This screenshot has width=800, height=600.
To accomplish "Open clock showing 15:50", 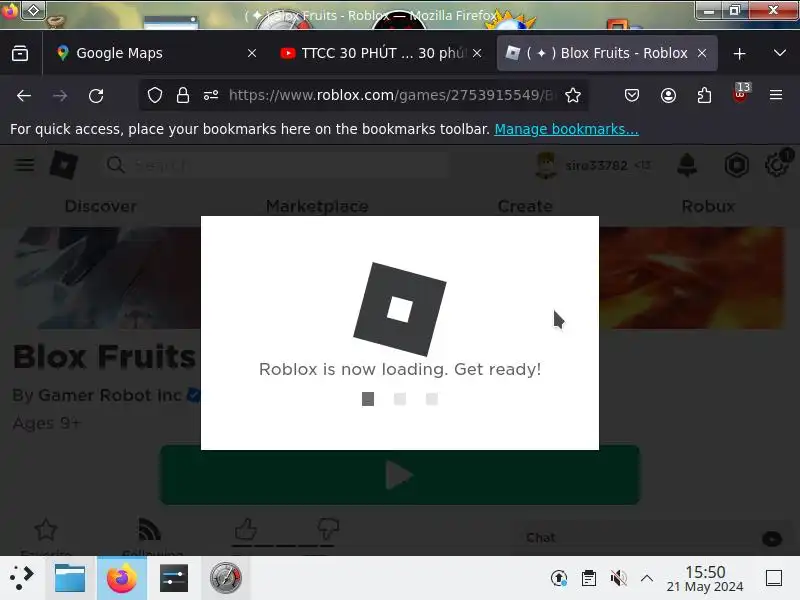I will [x=705, y=579].
